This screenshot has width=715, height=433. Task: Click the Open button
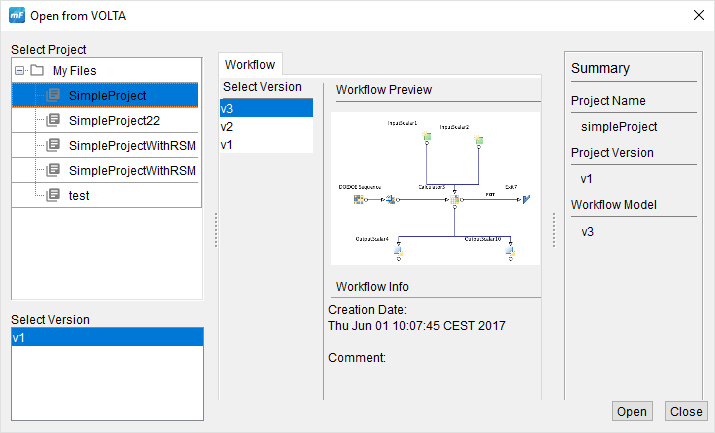coord(632,412)
